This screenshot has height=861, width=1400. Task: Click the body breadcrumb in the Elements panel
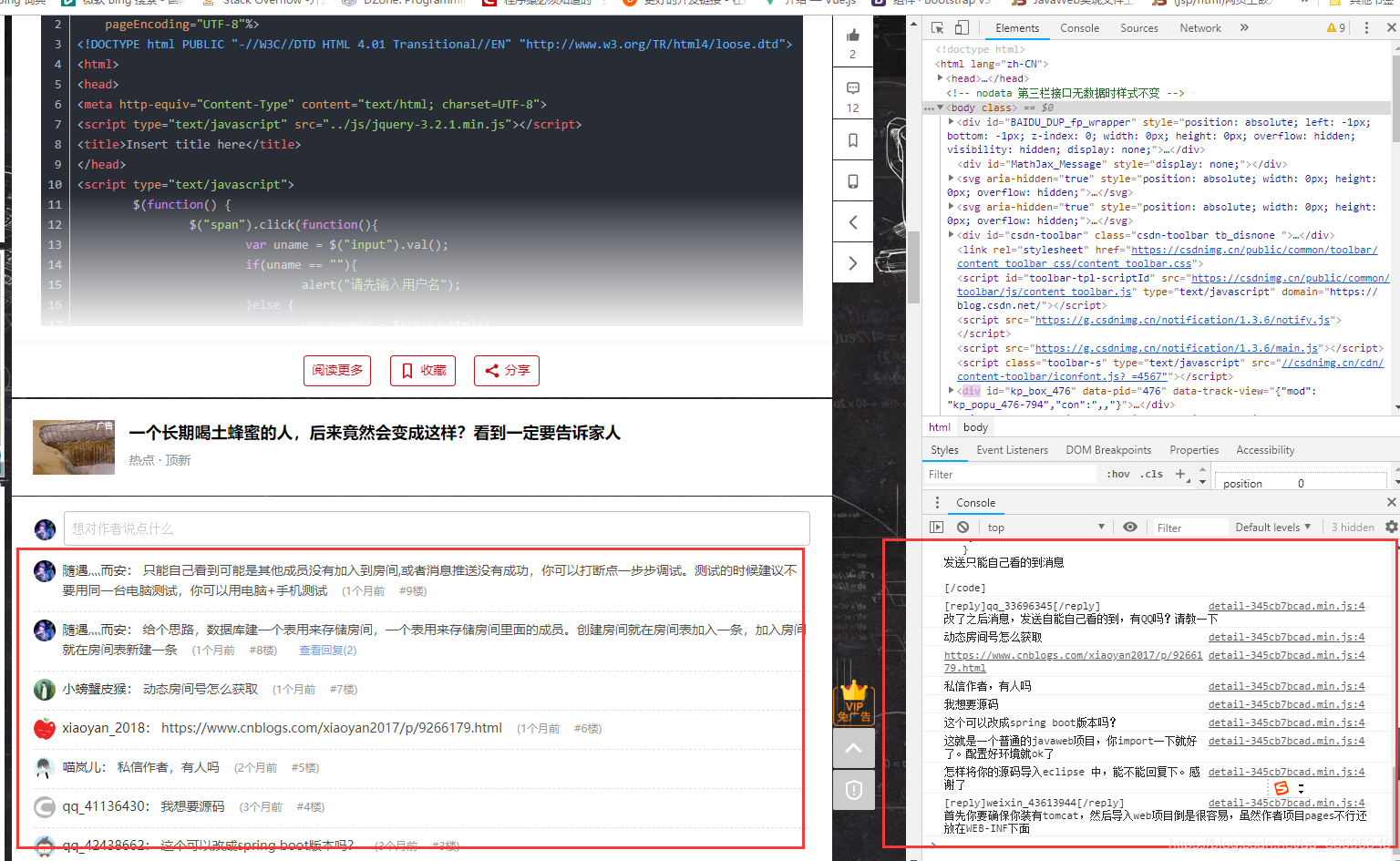975,427
